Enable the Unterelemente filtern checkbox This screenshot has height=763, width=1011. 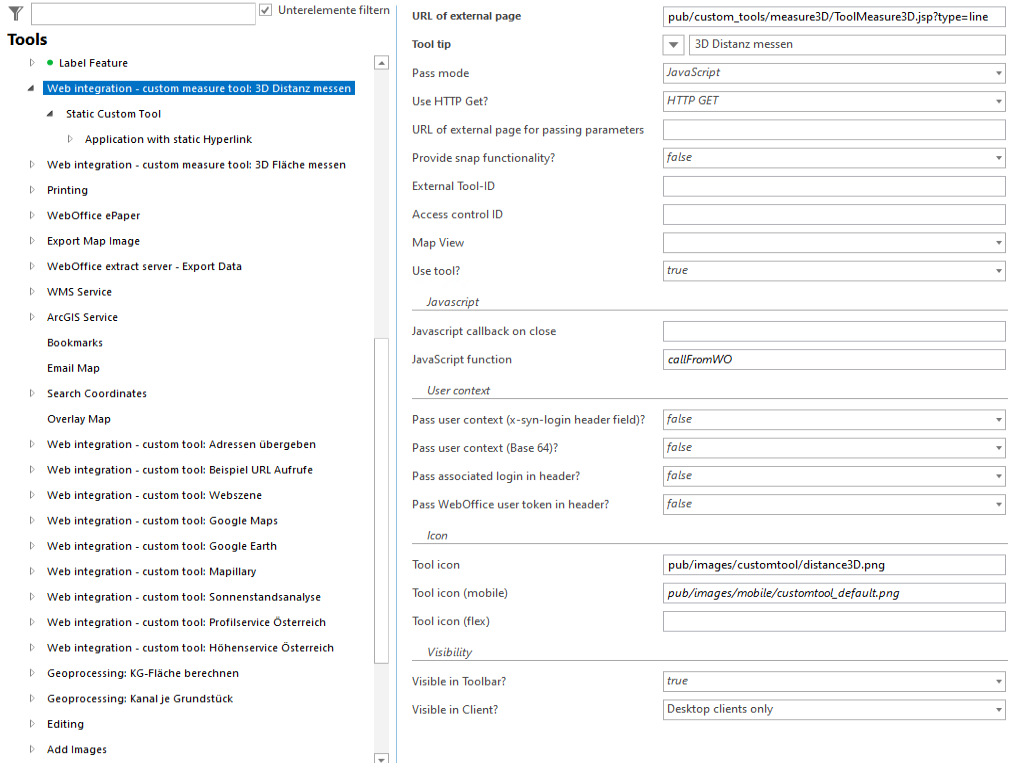[x=265, y=10]
